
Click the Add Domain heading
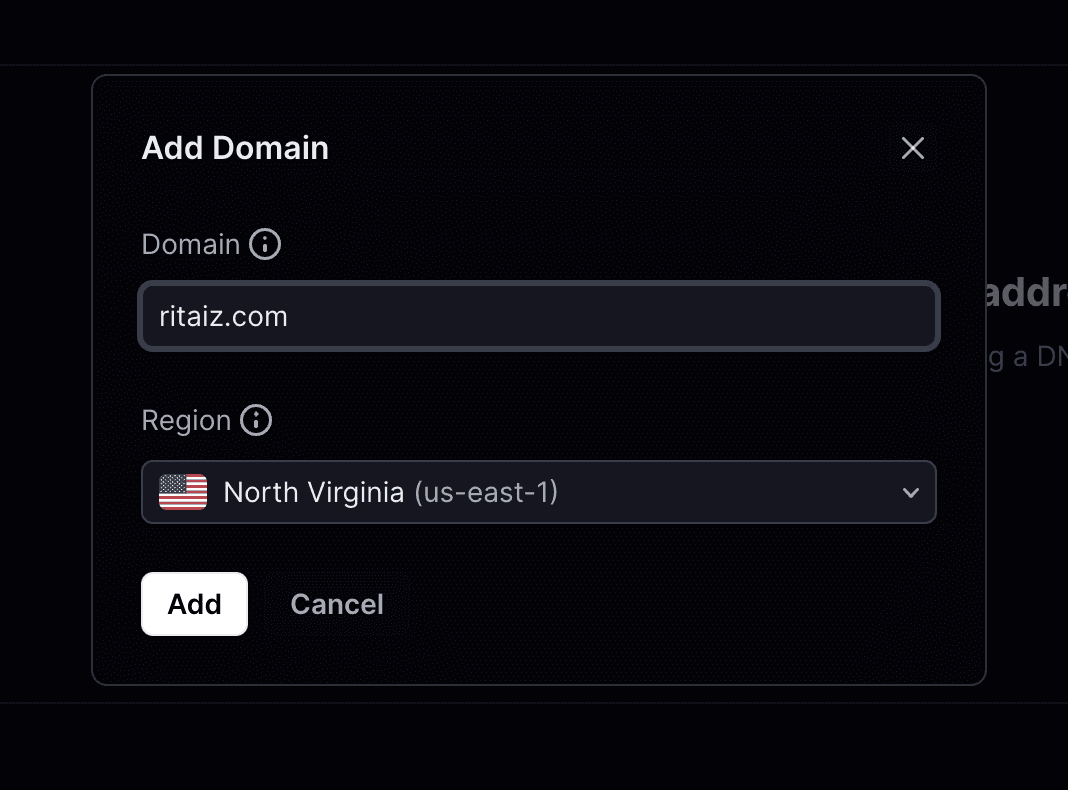click(x=235, y=148)
